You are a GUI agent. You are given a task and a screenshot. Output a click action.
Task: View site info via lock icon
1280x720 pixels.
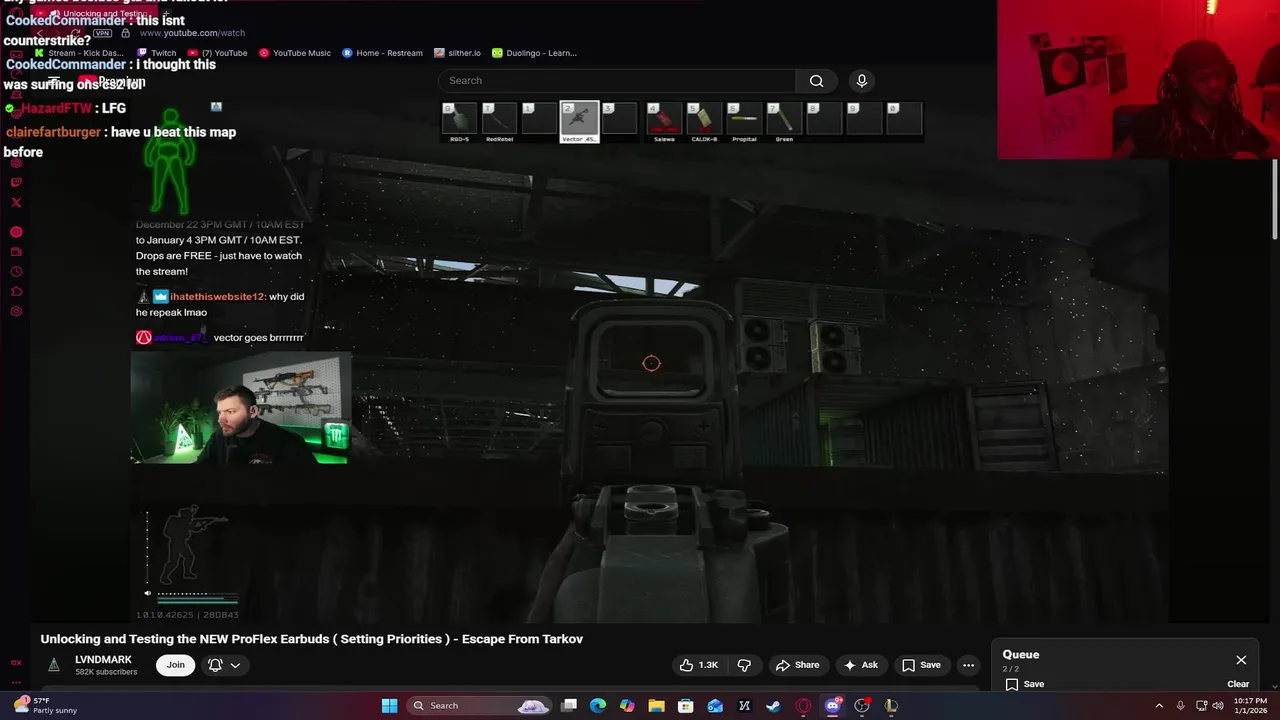pos(125,33)
